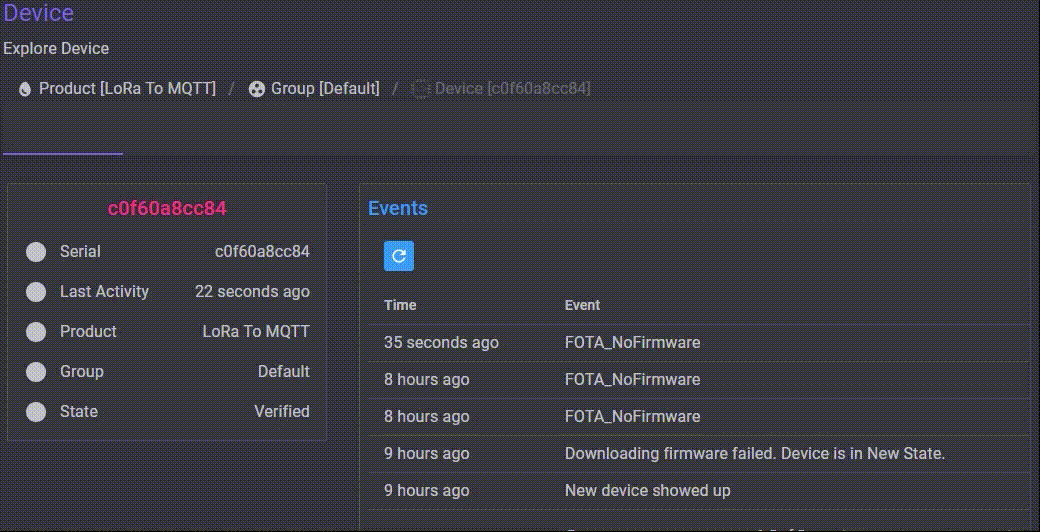
Task: Click the circle icon beside Group row
Action: (36, 372)
